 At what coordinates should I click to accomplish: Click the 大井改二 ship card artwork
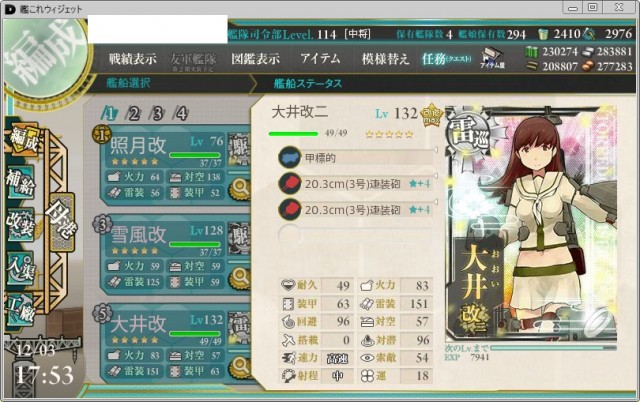pos(531,223)
